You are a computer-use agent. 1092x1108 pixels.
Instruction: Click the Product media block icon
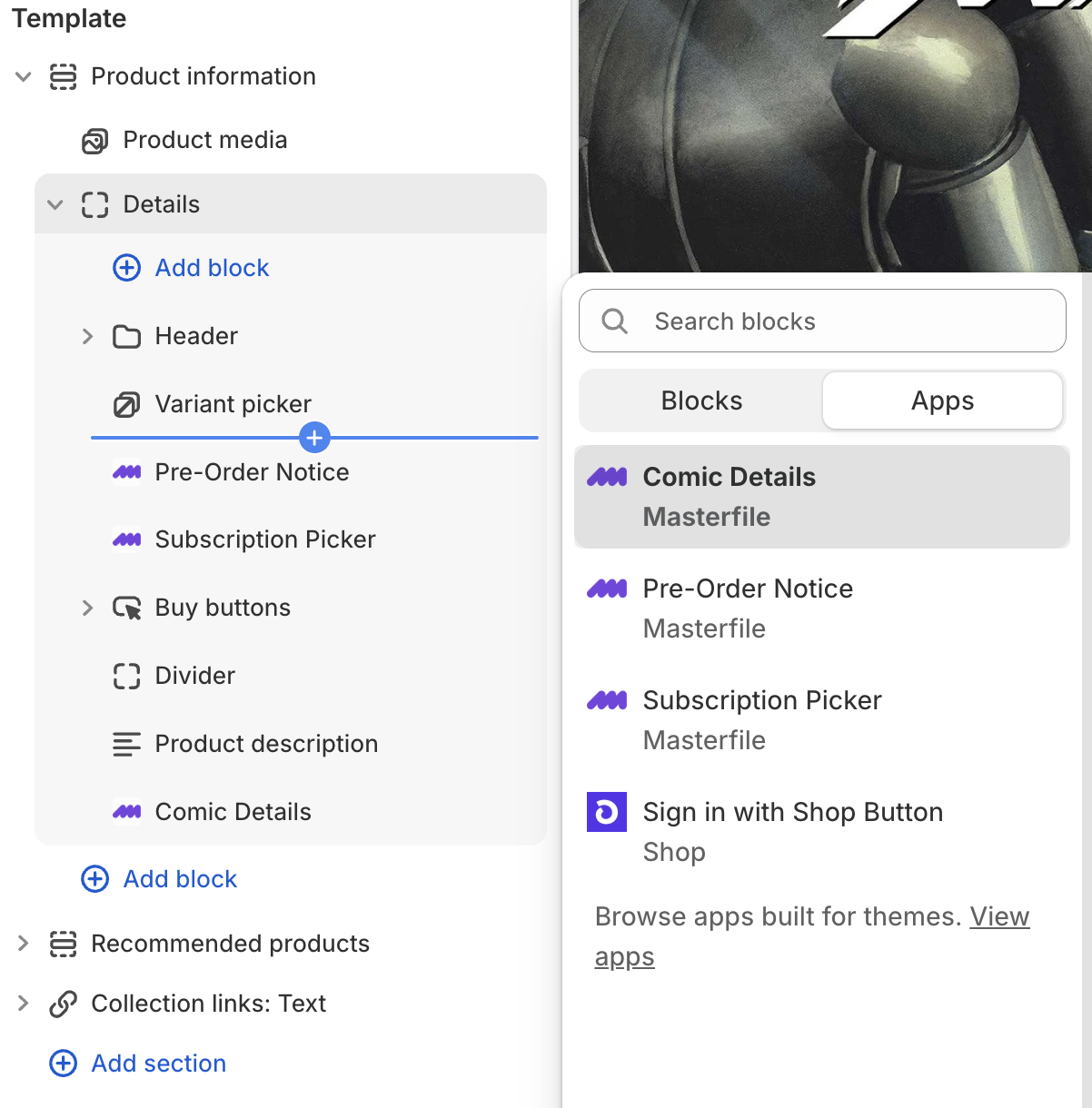click(94, 141)
